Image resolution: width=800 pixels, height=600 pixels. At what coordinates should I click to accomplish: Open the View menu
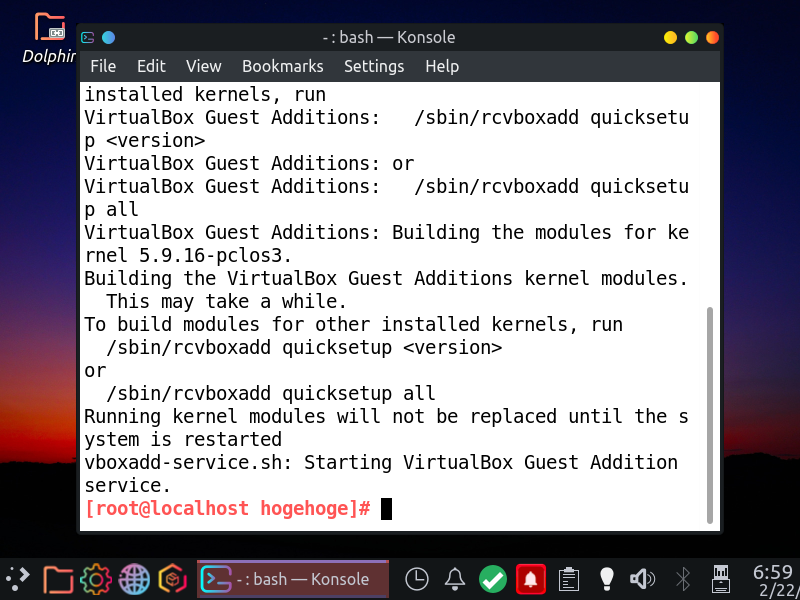point(204,66)
